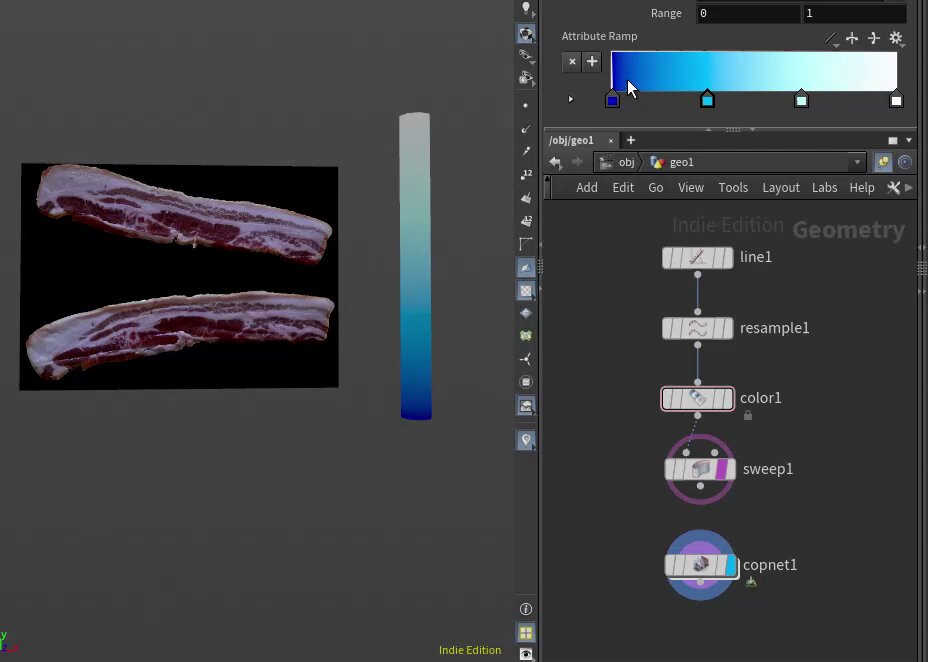Image resolution: width=928 pixels, height=662 pixels.
Task: Add a new ramp point button
Action: pos(592,62)
